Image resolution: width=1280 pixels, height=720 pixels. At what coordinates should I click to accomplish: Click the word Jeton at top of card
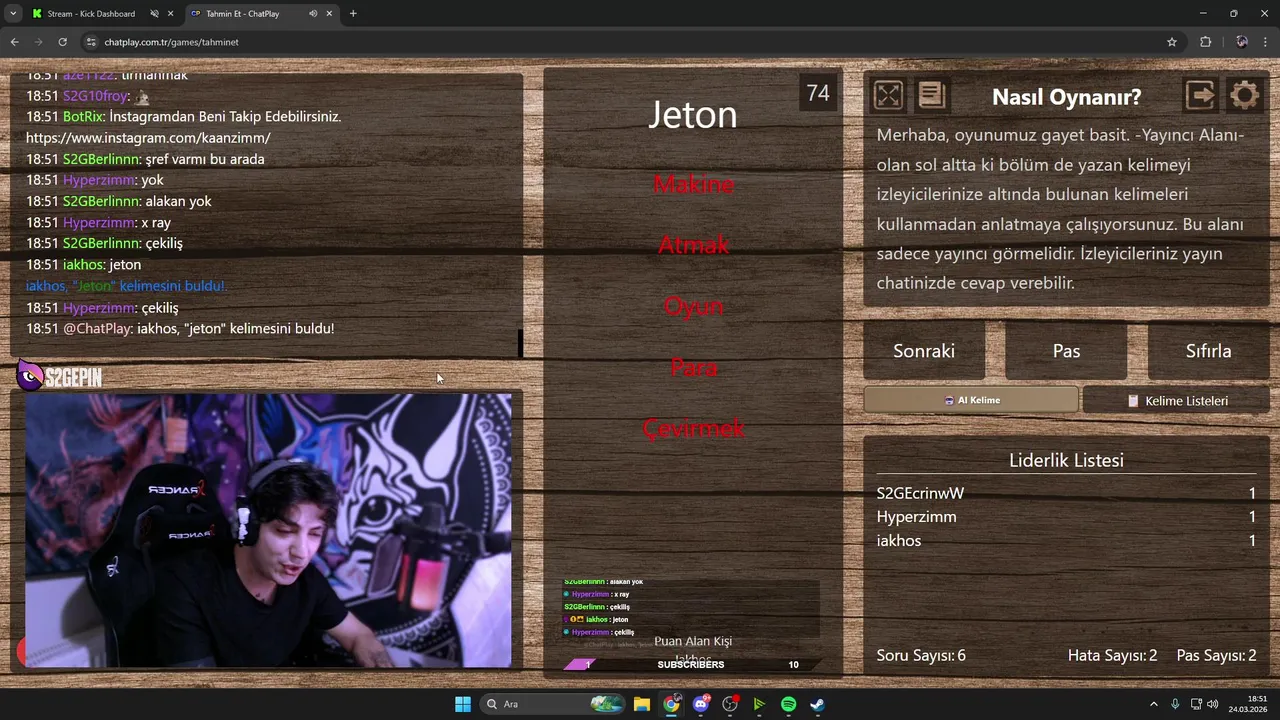693,114
